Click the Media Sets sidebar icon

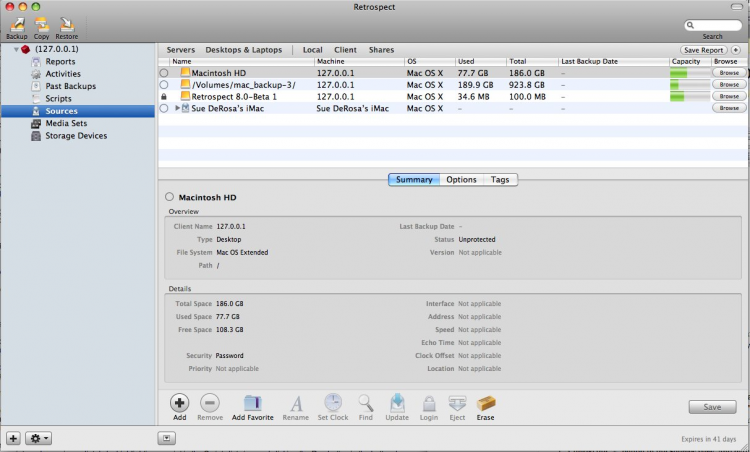coord(36,123)
